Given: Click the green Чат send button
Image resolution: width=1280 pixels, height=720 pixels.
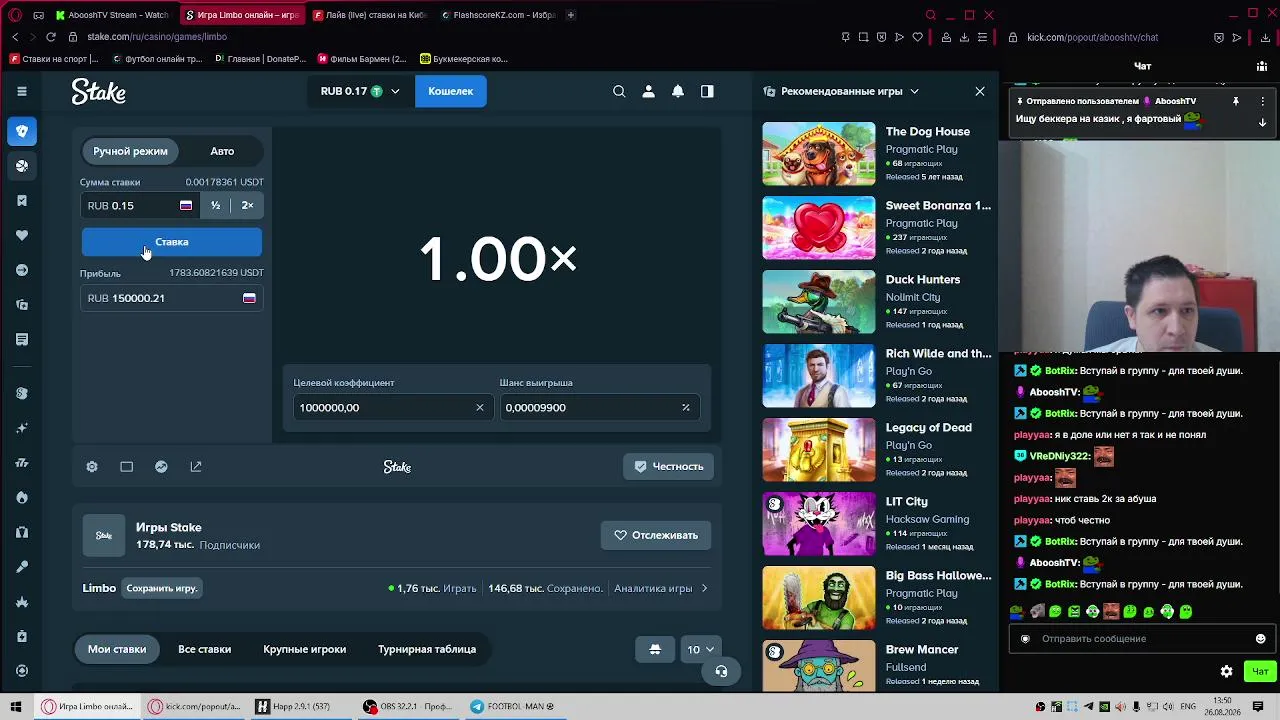Looking at the screenshot, I should coord(1260,671).
